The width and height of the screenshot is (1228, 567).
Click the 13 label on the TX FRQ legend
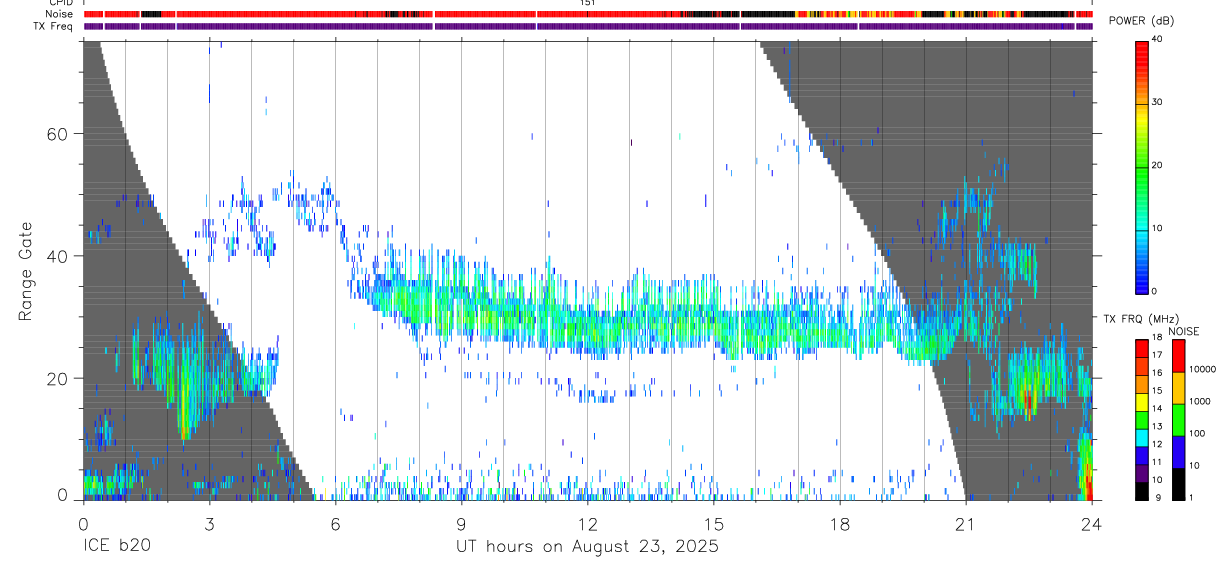tap(1157, 427)
